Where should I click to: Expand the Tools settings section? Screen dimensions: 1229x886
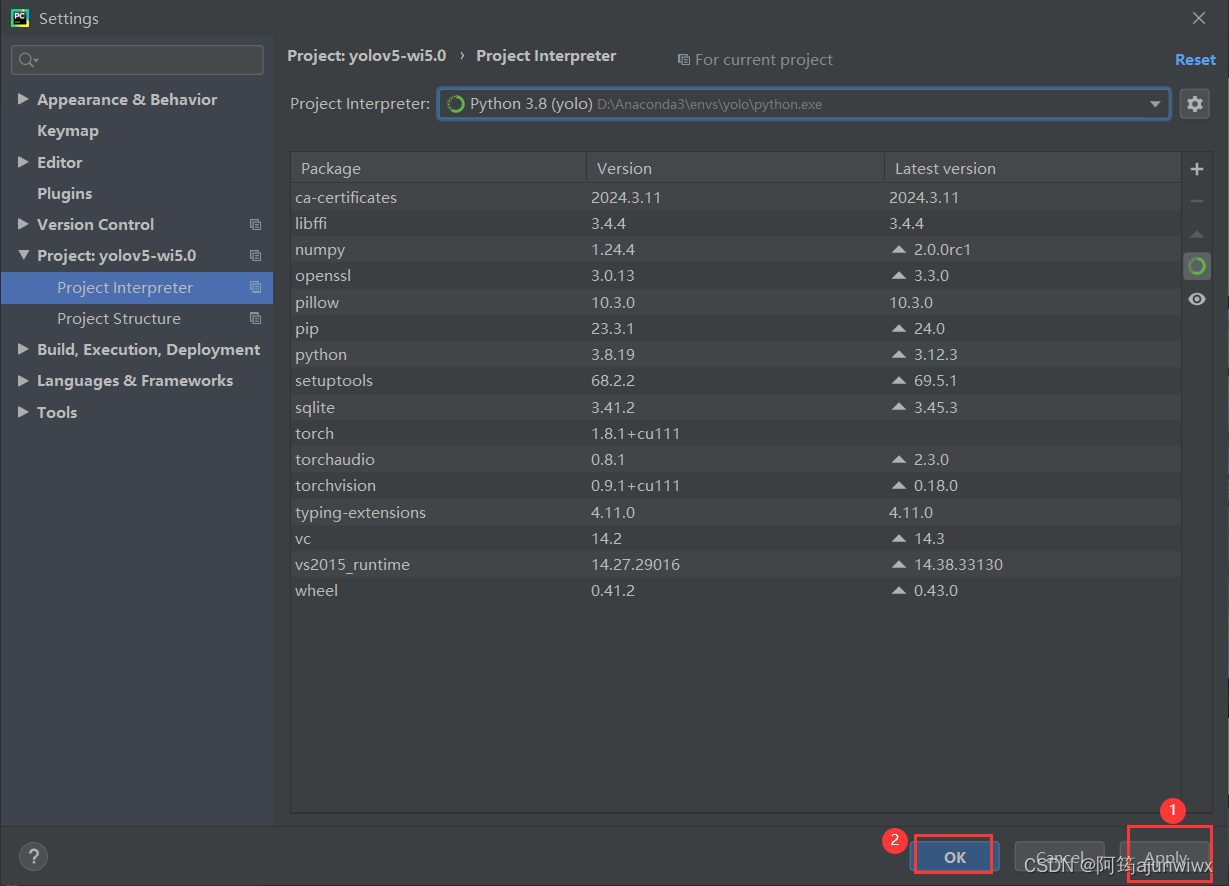click(x=23, y=412)
